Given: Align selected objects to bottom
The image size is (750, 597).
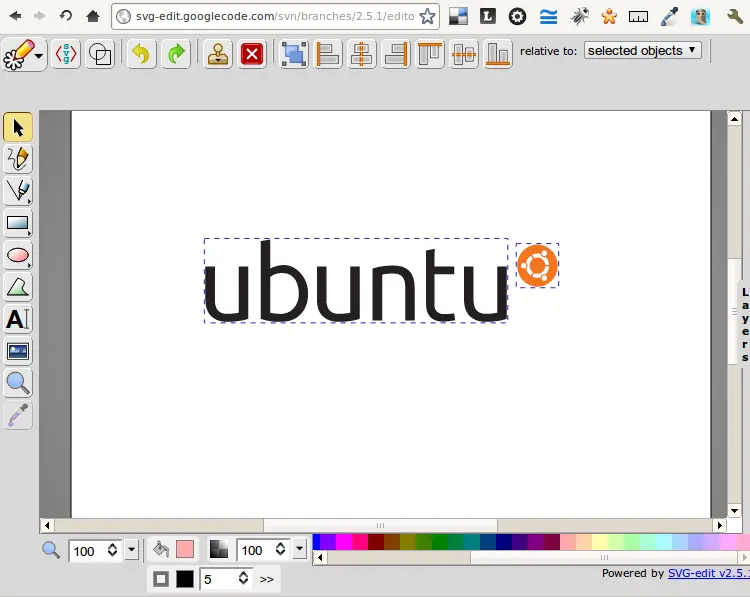Looking at the screenshot, I should [x=498, y=54].
